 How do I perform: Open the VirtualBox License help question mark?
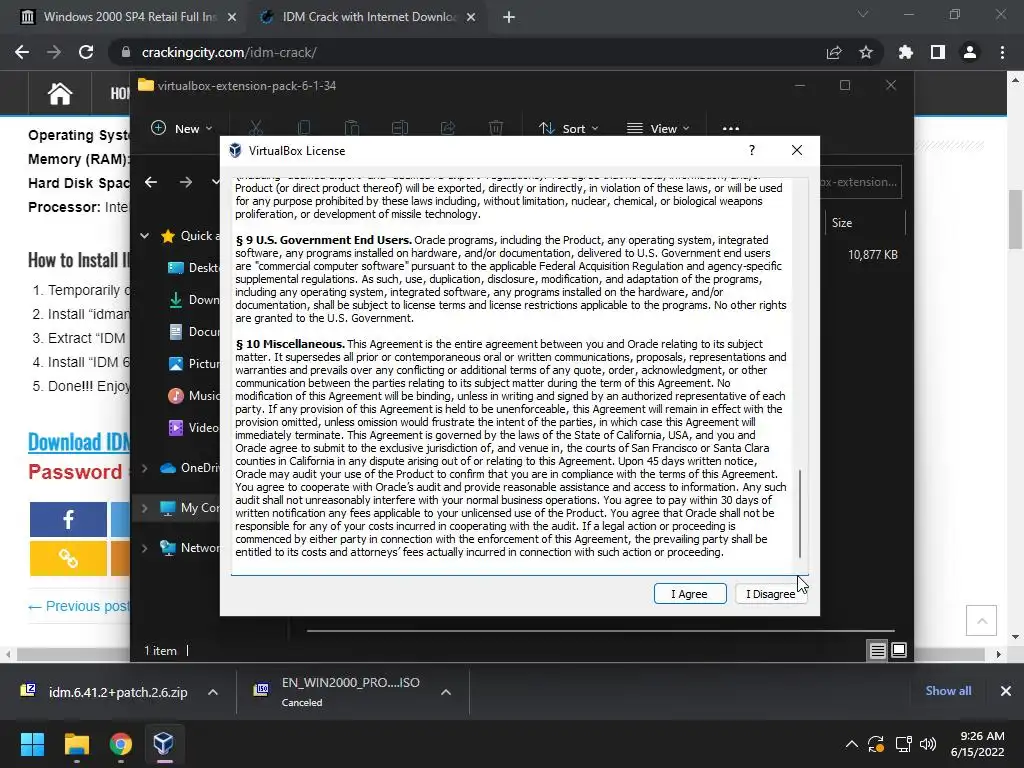752,150
